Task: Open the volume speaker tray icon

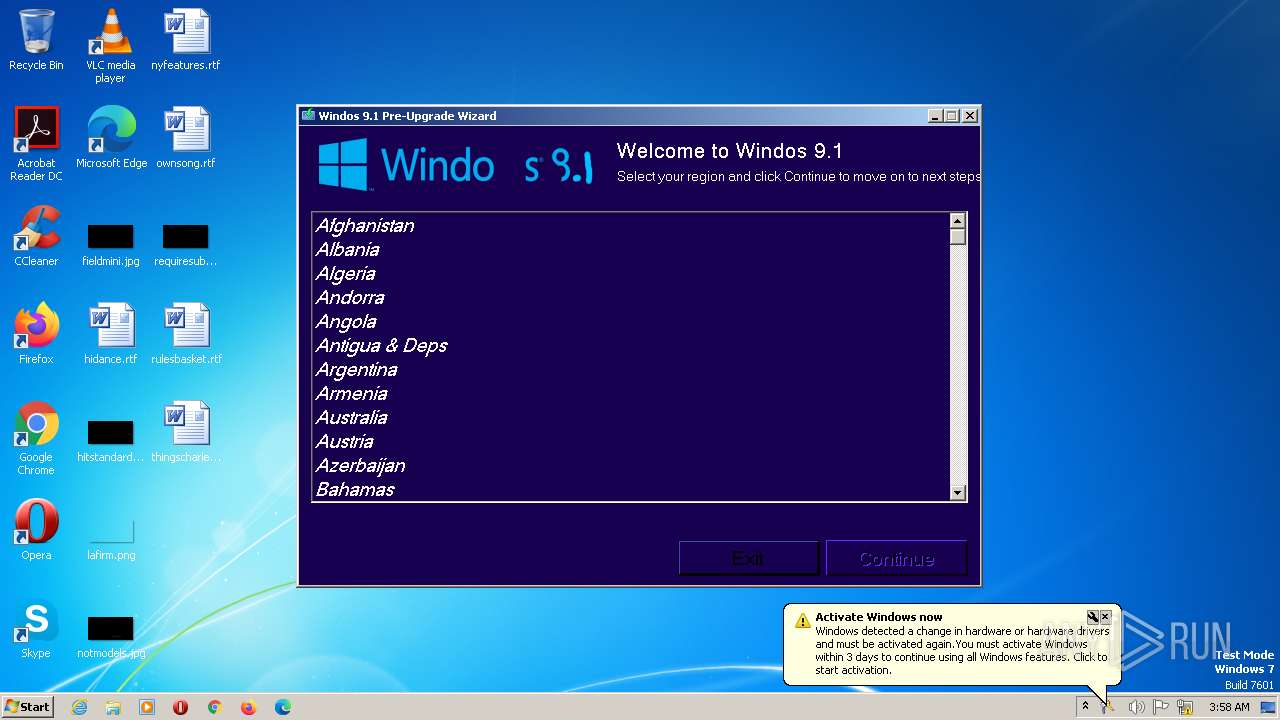Action: coord(1136,707)
